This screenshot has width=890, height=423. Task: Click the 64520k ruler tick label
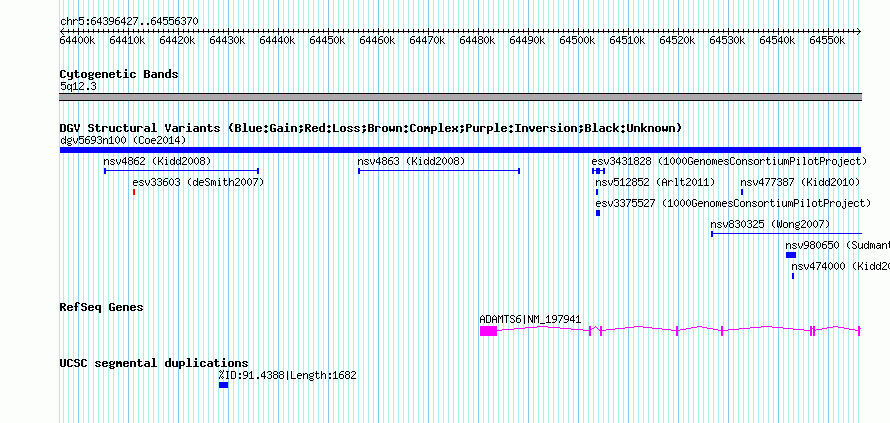click(677, 40)
